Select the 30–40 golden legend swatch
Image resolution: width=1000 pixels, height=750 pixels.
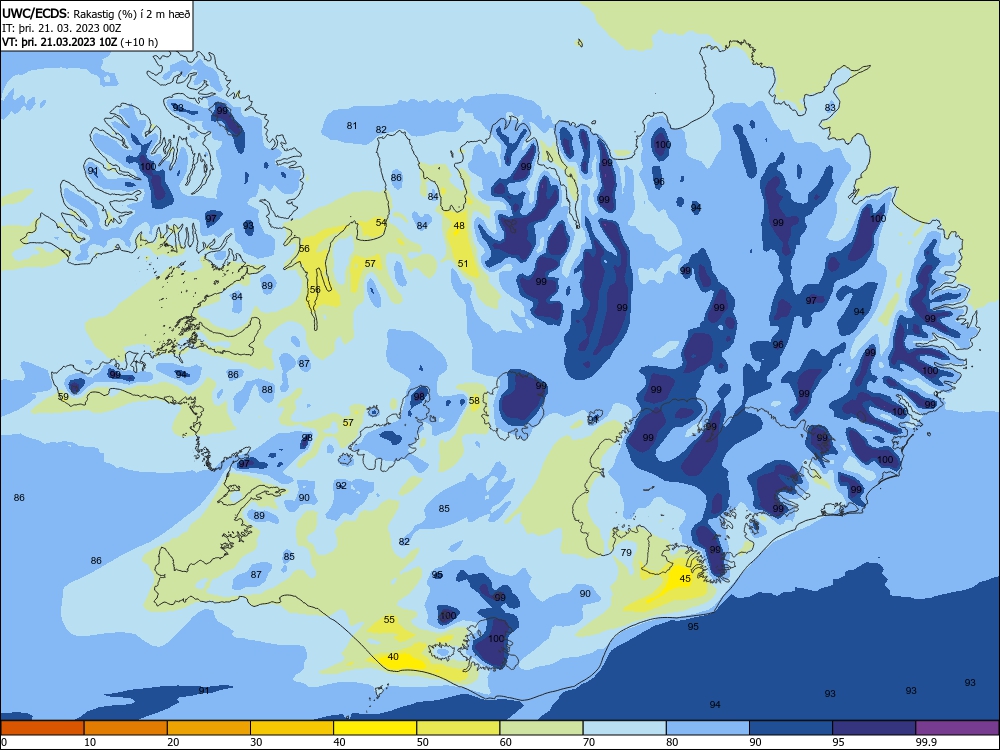[x=292, y=728]
